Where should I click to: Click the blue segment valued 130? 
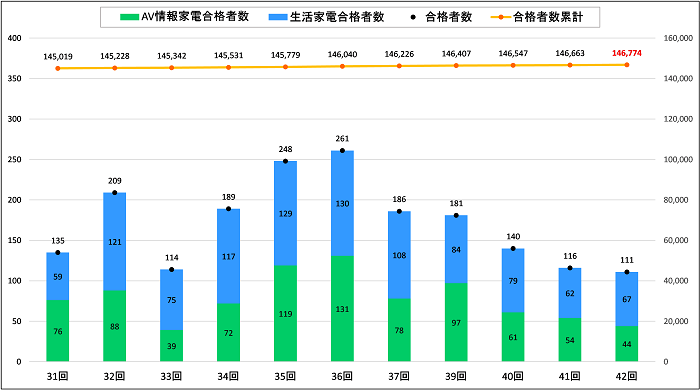(x=342, y=203)
